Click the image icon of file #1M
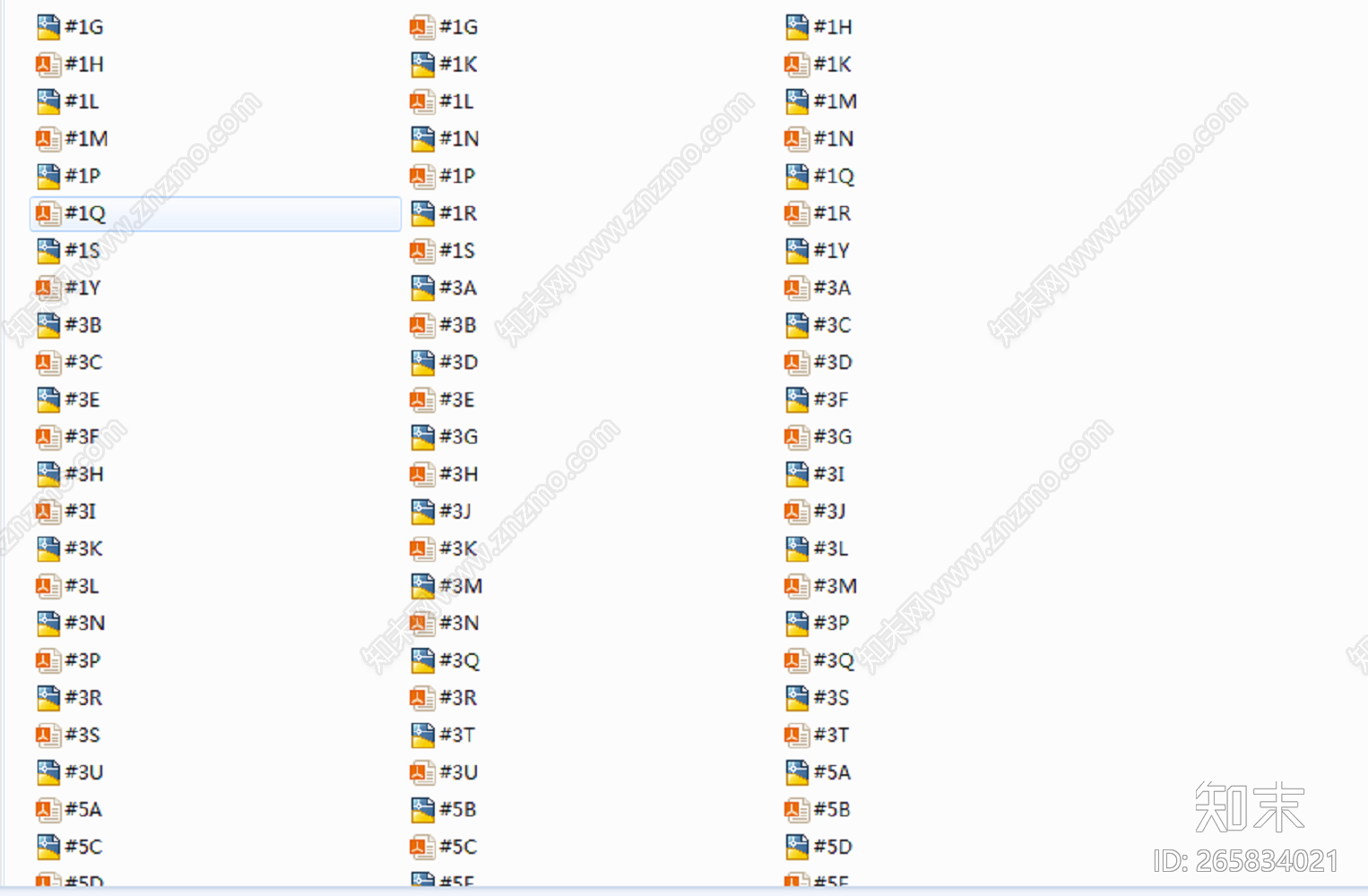Viewport: 1368px width, 896px height. 797,102
